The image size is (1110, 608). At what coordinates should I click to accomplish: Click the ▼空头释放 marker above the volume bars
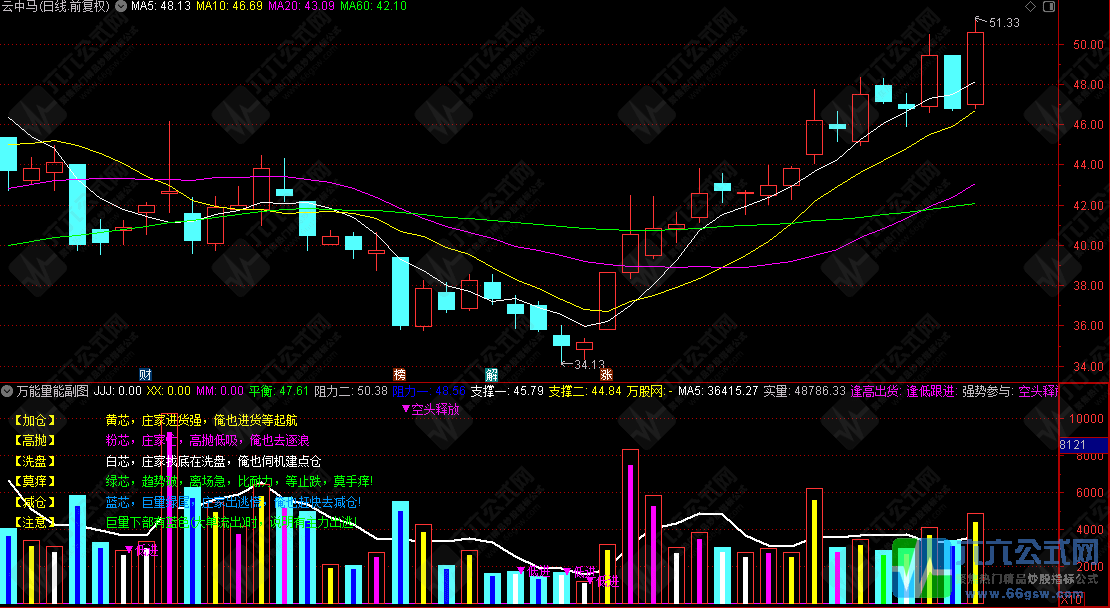430,409
